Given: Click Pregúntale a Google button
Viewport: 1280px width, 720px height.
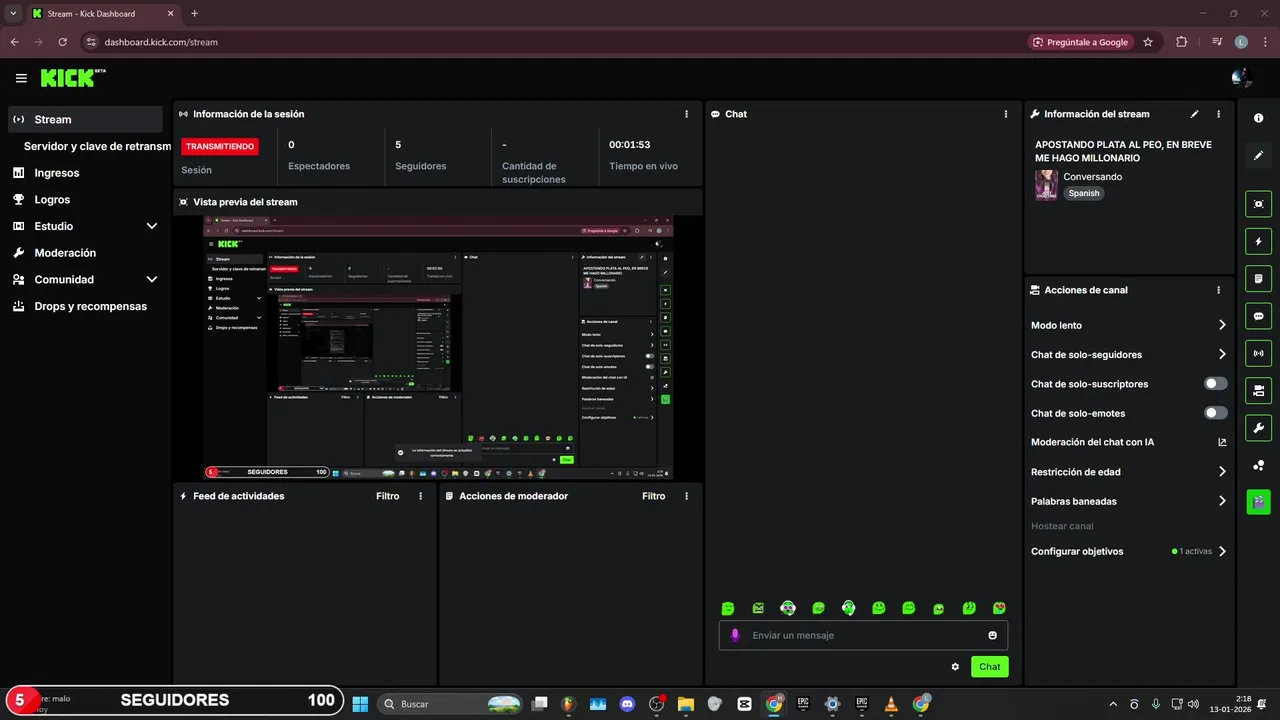Looking at the screenshot, I should 1080,42.
